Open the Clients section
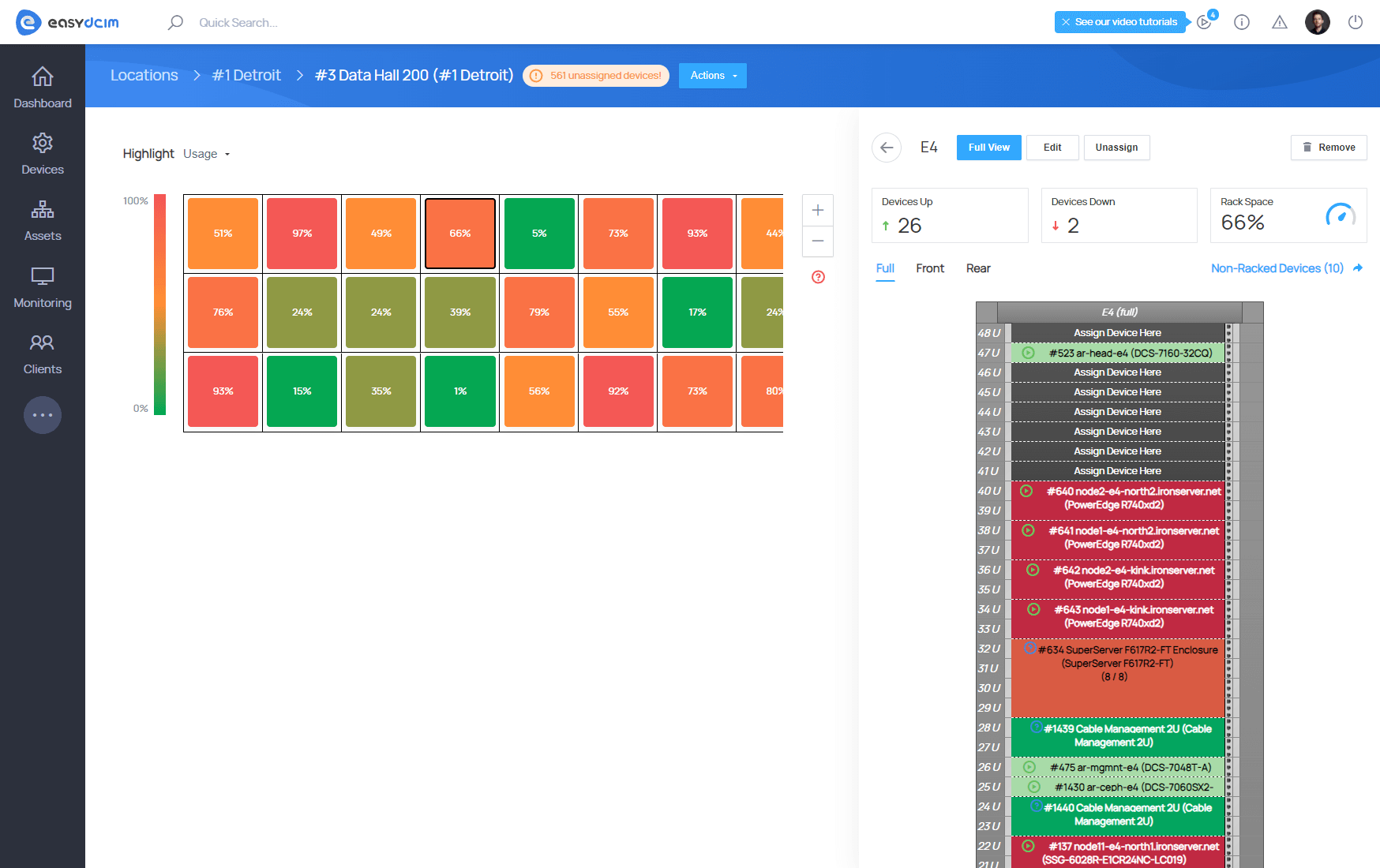 [43, 354]
